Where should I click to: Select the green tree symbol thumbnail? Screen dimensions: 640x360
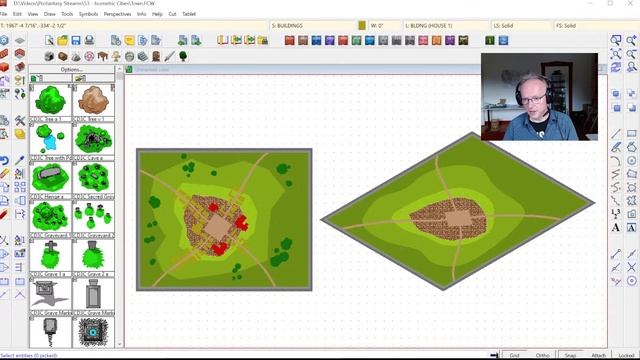click(x=50, y=100)
